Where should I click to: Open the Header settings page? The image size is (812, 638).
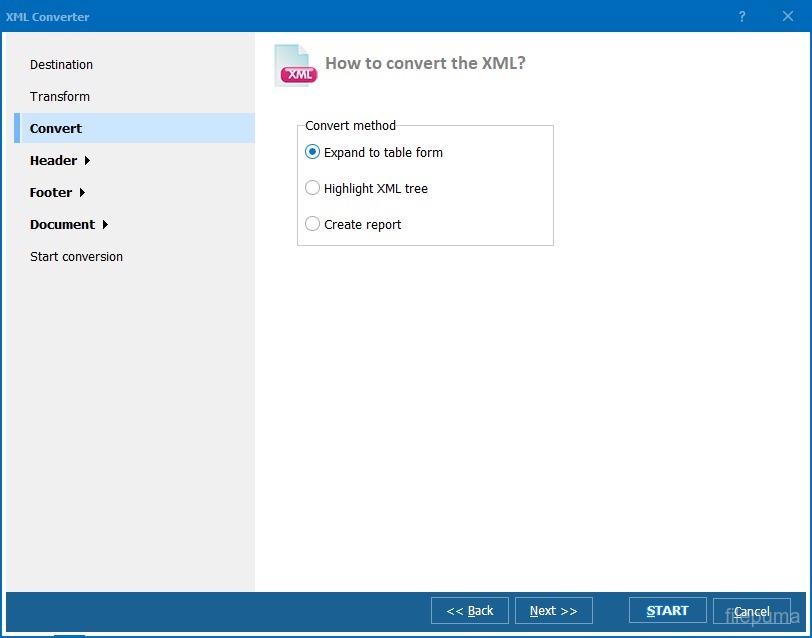[x=53, y=161]
